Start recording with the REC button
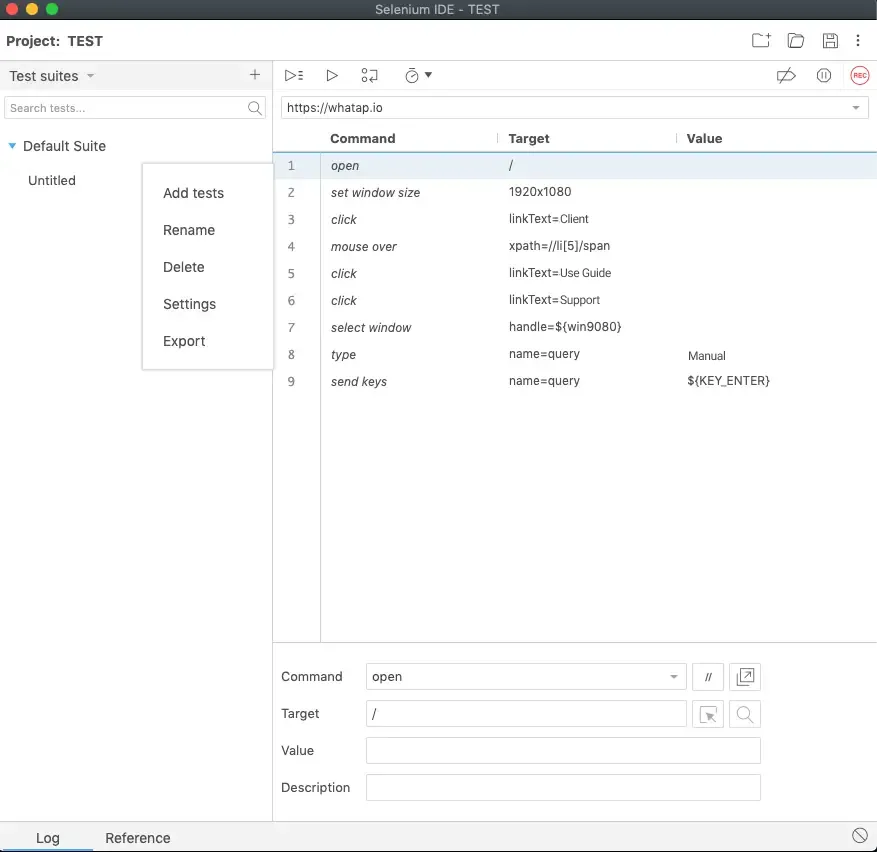877x852 pixels. (x=860, y=75)
